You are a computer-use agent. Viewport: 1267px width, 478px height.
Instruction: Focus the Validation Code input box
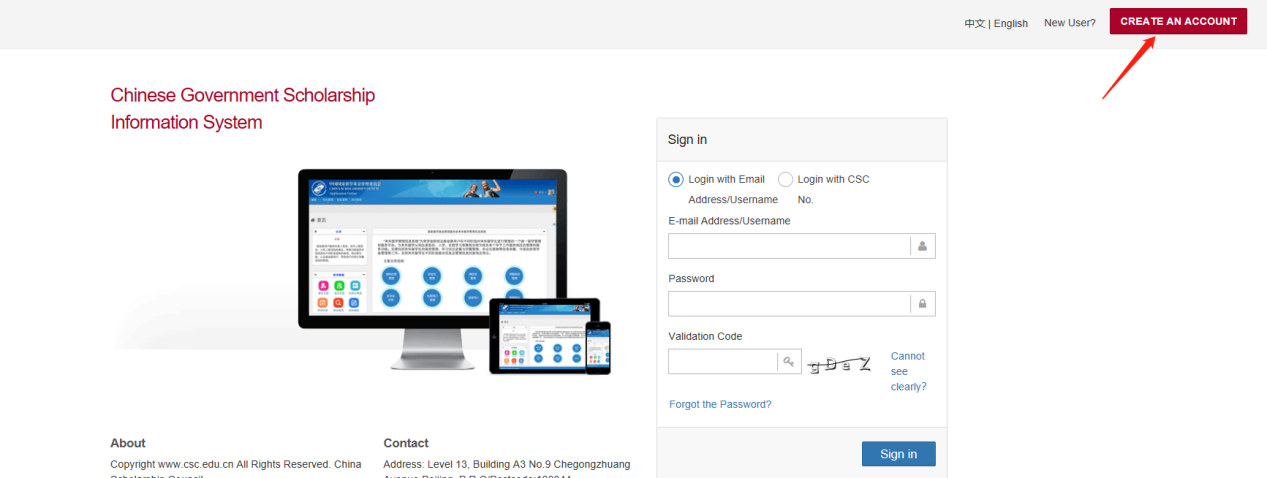722,361
